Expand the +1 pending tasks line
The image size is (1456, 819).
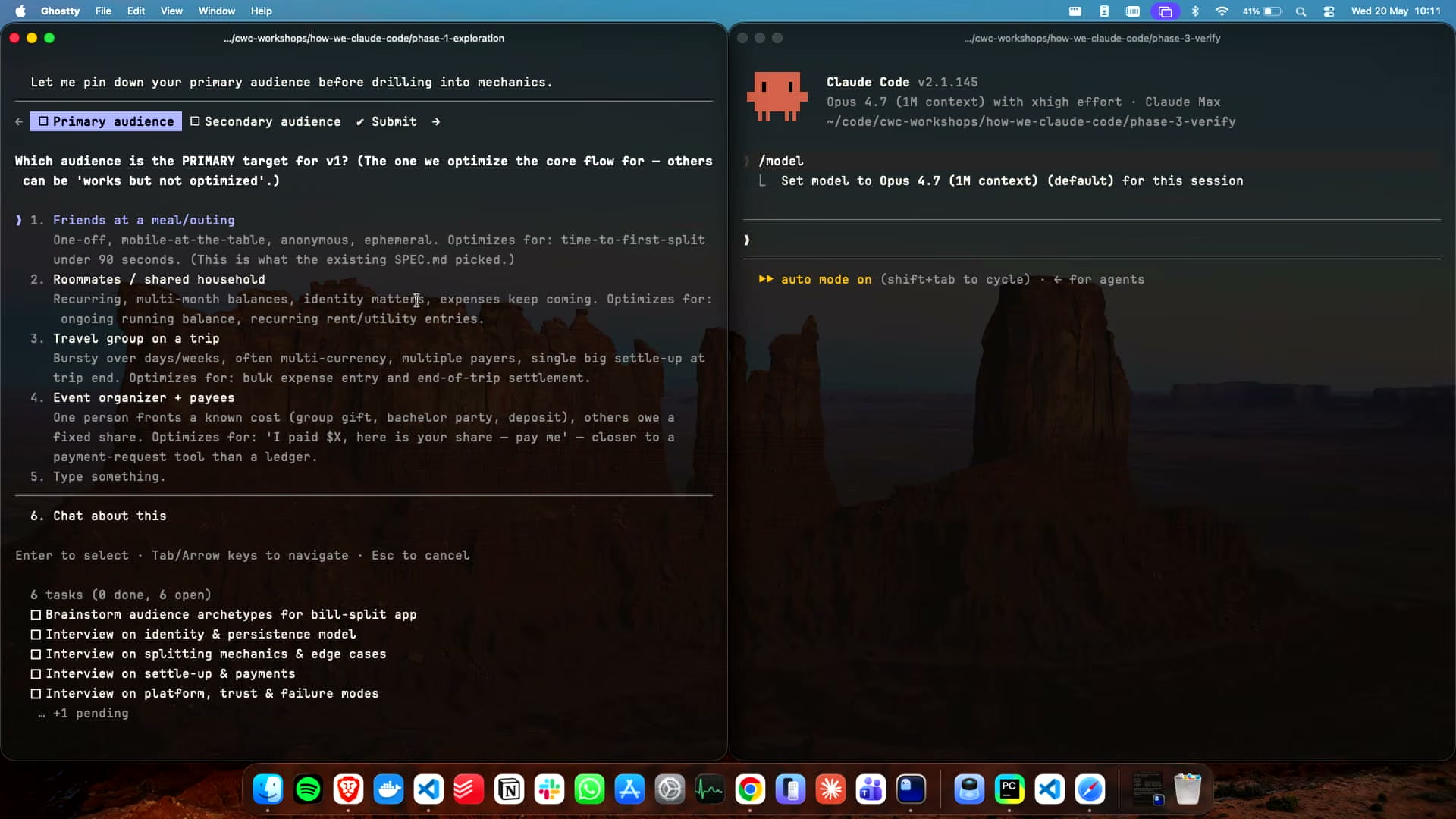(x=90, y=713)
